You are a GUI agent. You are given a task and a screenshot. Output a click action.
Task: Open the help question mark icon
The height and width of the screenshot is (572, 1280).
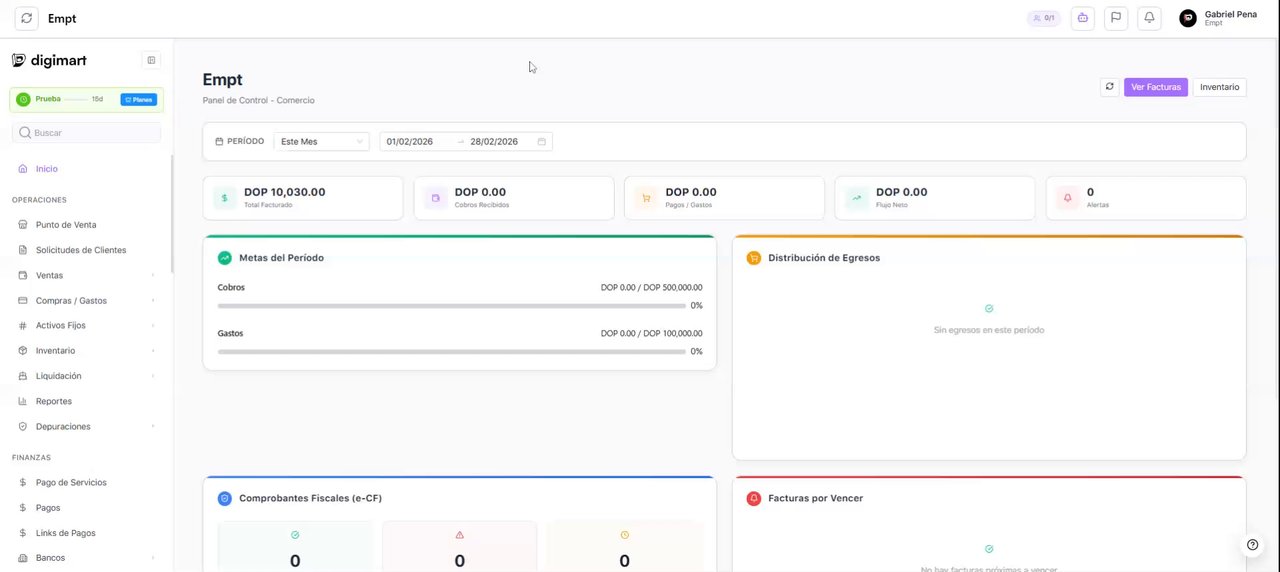click(1252, 545)
